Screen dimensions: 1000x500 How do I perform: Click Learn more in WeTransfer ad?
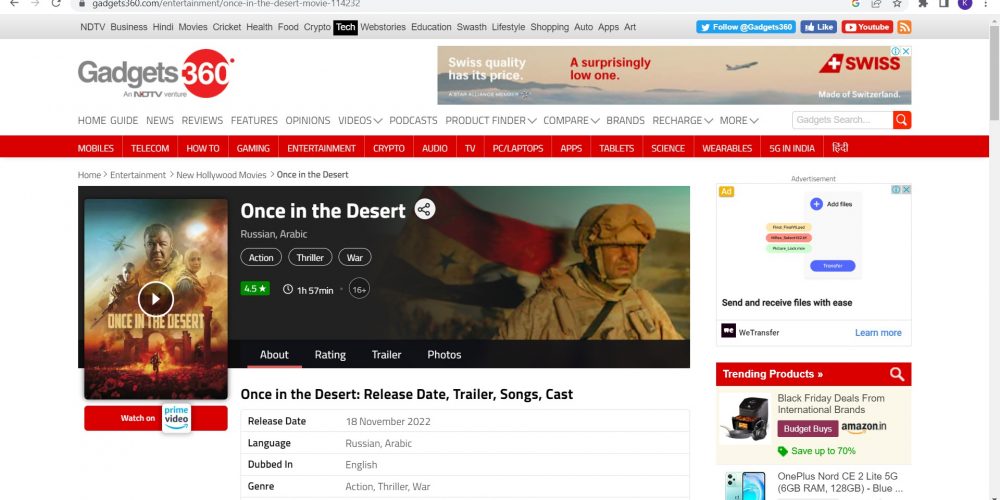(x=878, y=332)
